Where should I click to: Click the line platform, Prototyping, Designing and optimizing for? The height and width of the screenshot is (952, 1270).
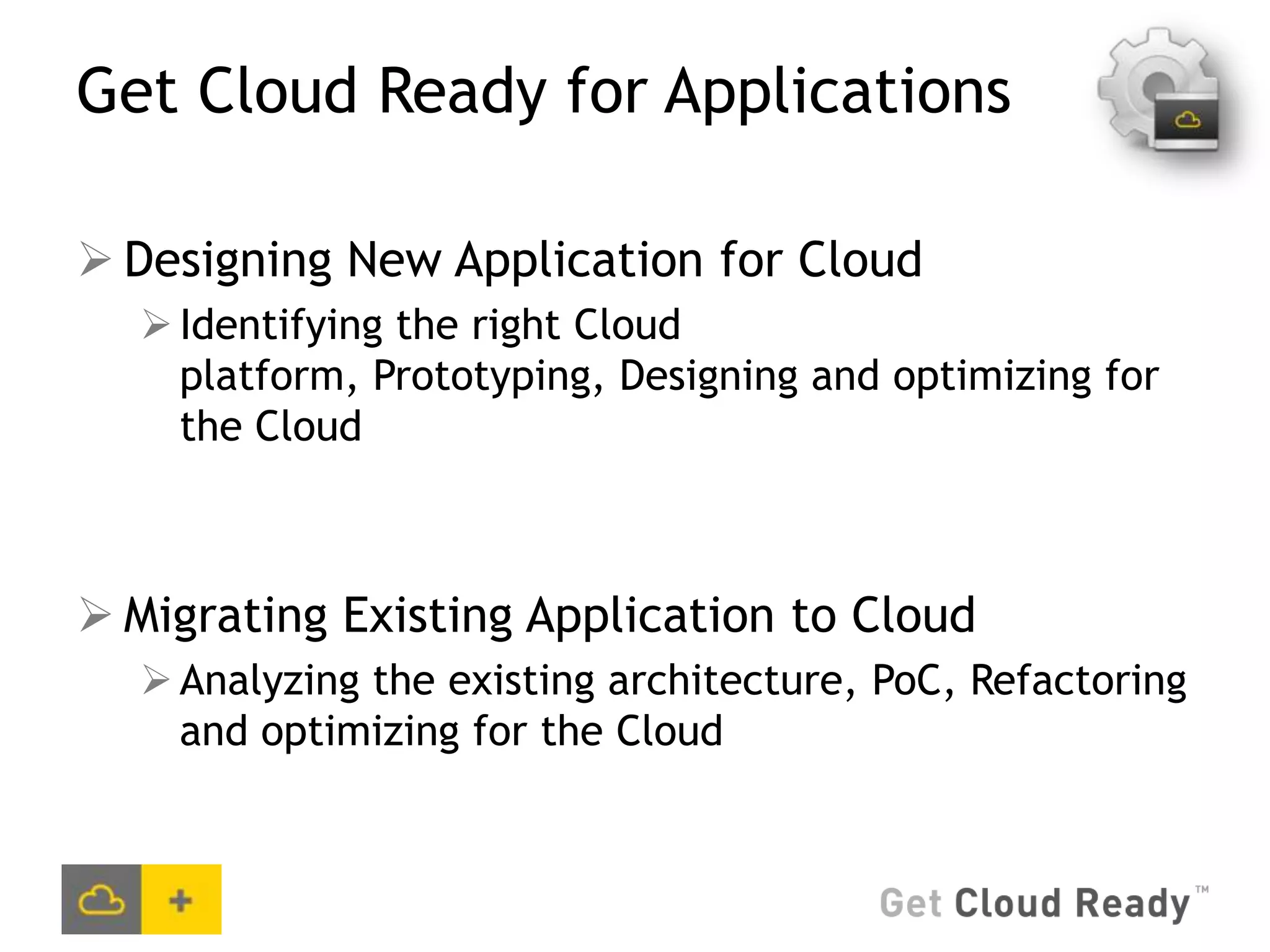(x=669, y=376)
